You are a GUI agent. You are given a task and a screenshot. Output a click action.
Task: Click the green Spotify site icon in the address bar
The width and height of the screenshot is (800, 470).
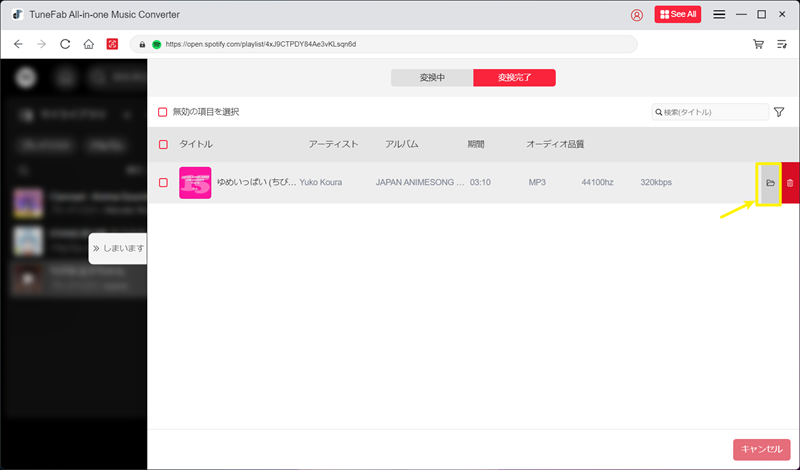pos(157,44)
